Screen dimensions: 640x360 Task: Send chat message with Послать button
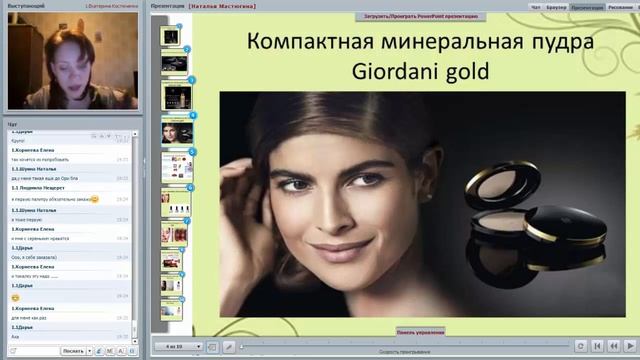[73, 351]
